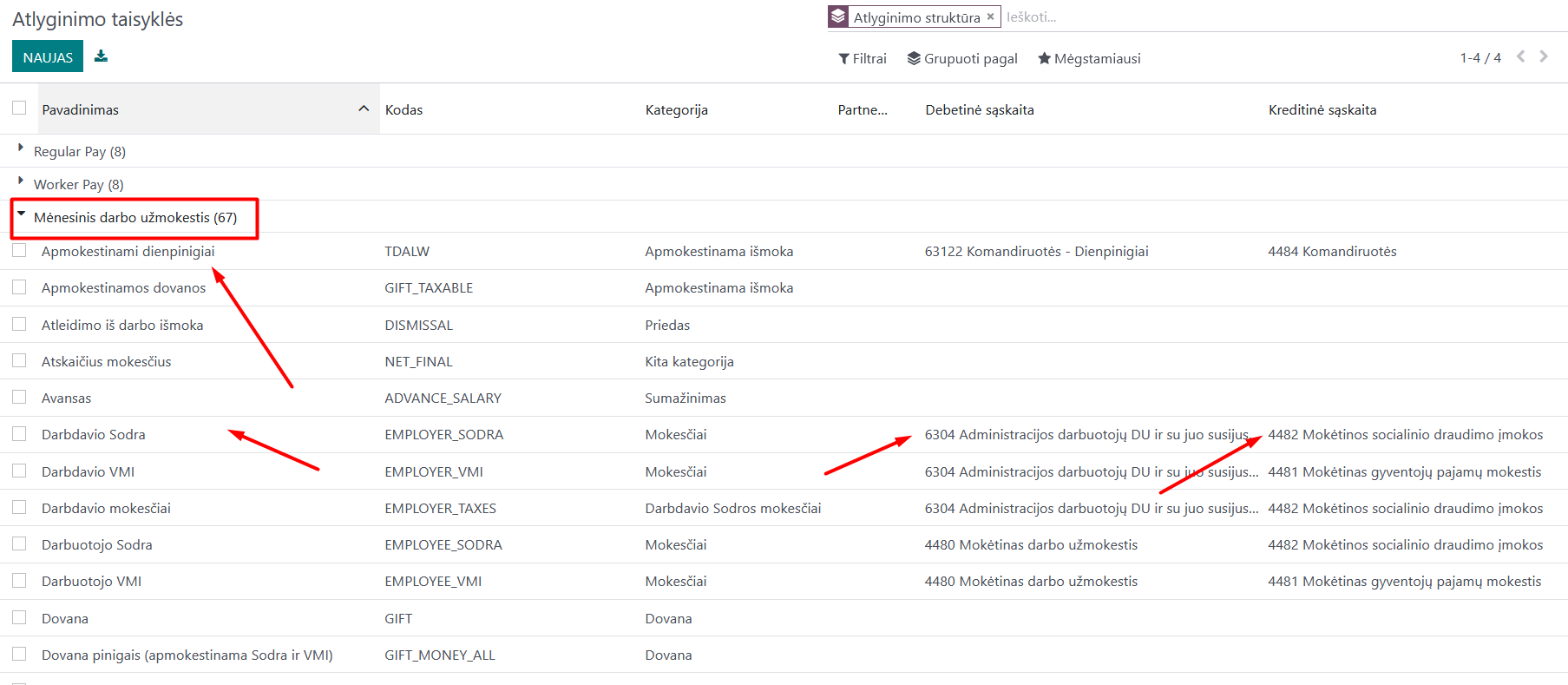Image resolution: width=1568 pixels, height=685 pixels.
Task: Go to previous page arrow
Action: point(1520,56)
